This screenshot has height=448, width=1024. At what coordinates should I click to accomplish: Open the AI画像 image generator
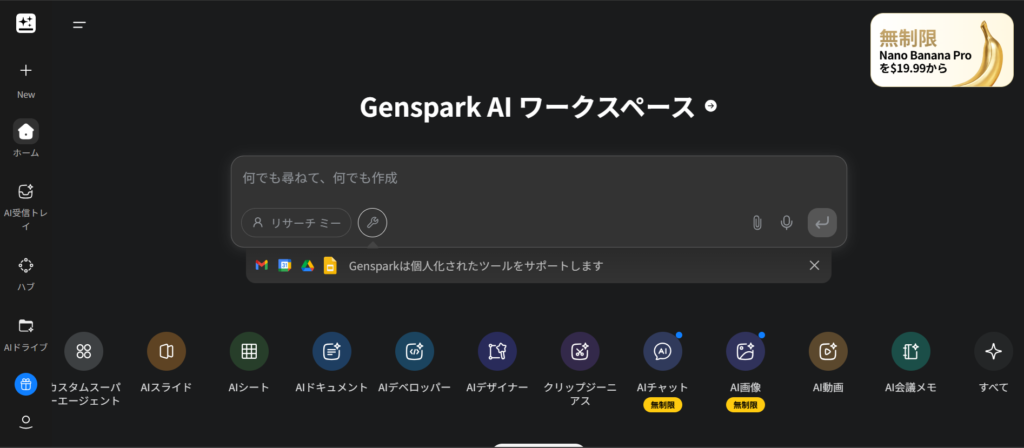click(x=745, y=351)
